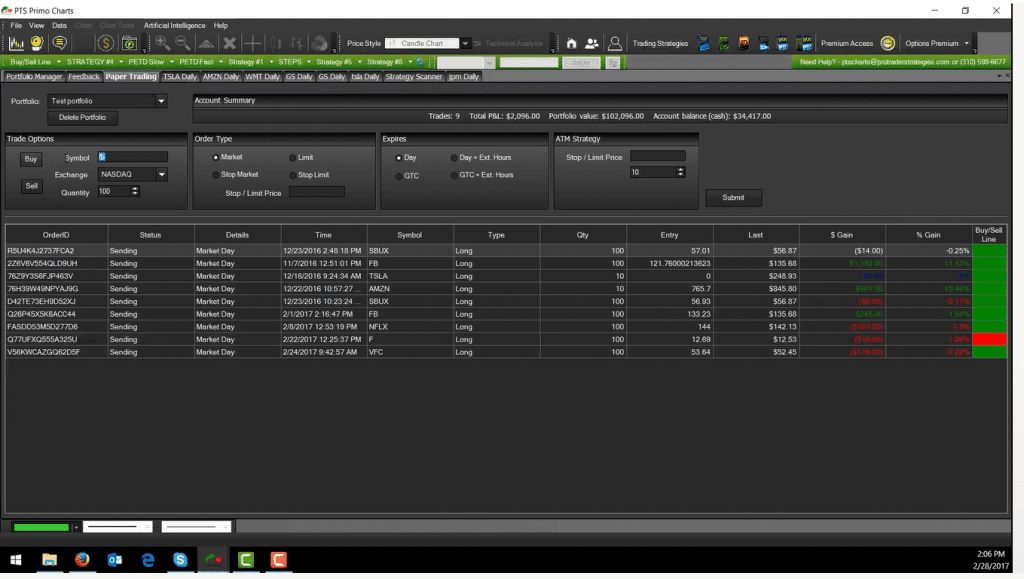Click the zoom in magnifier icon
The width and height of the screenshot is (1024, 579).
click(x=162, y=43)
